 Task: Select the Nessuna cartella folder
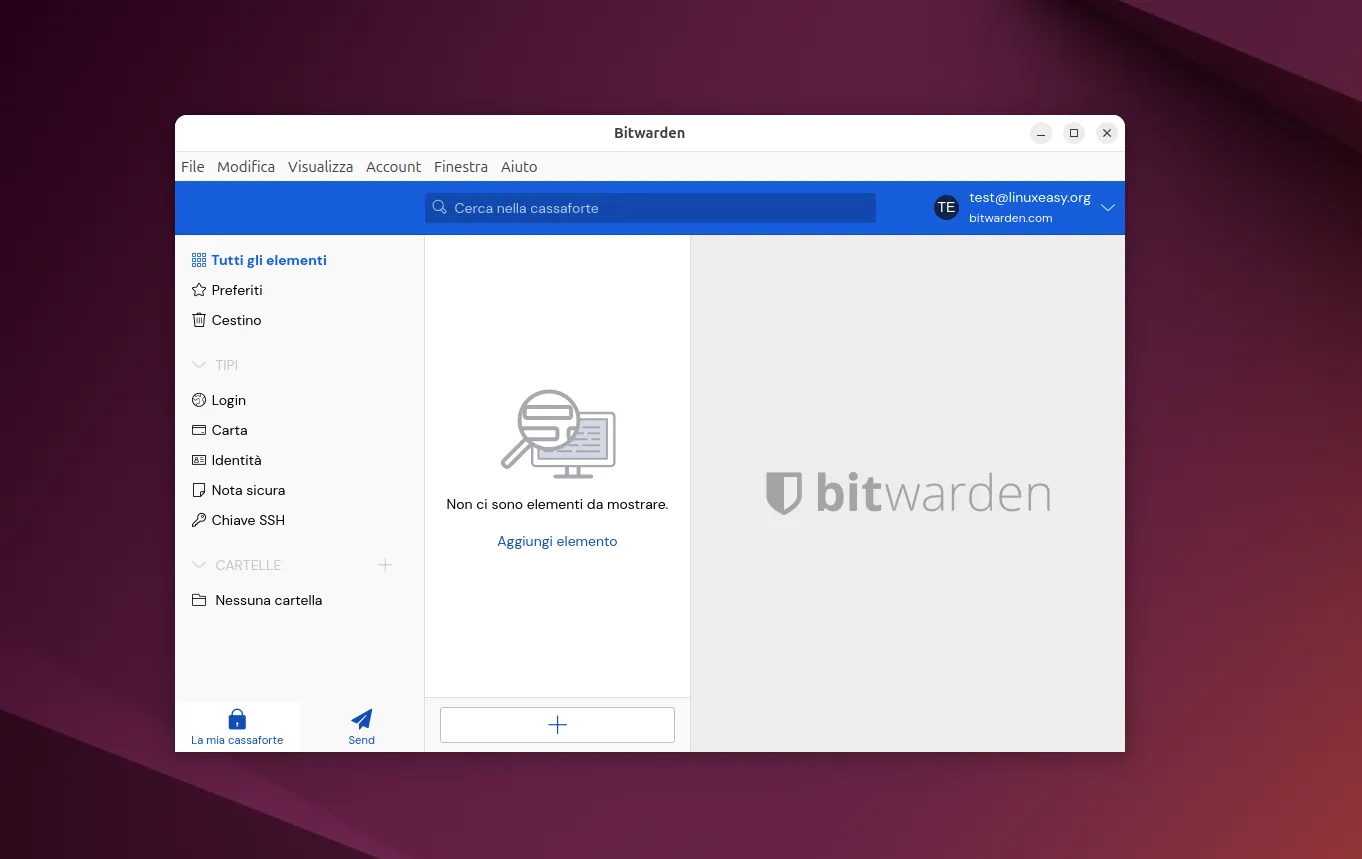click(266, 600)
